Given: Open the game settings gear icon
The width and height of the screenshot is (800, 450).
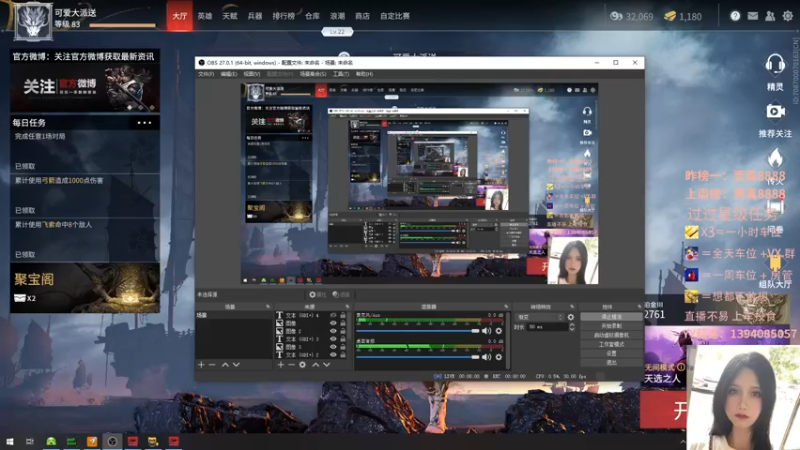Looking at the screenshot, I should click(787, 16).
